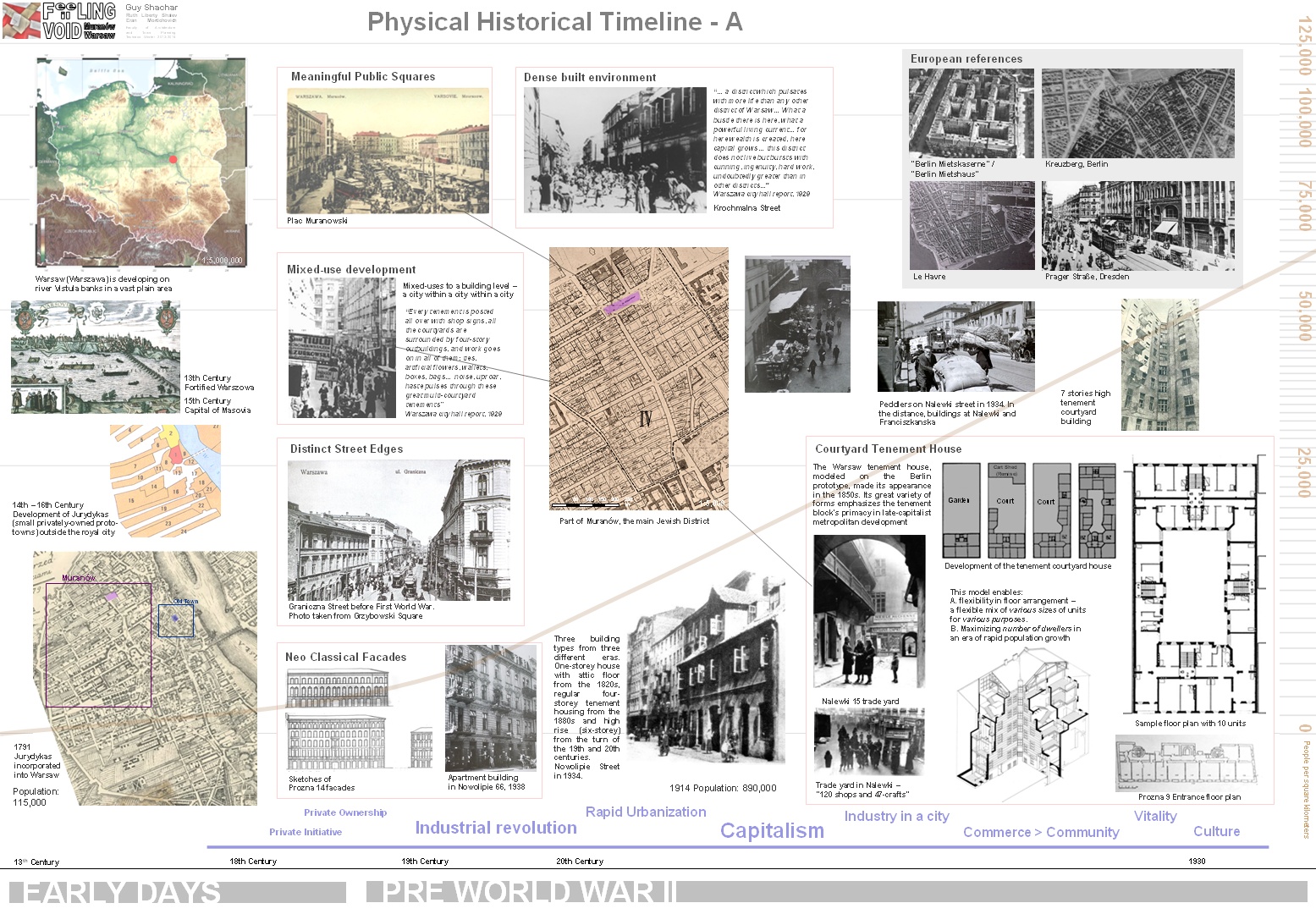1316x914 pixels.
Task: Click the 'Rapid Urbanization' label
Action: point(646,812)
